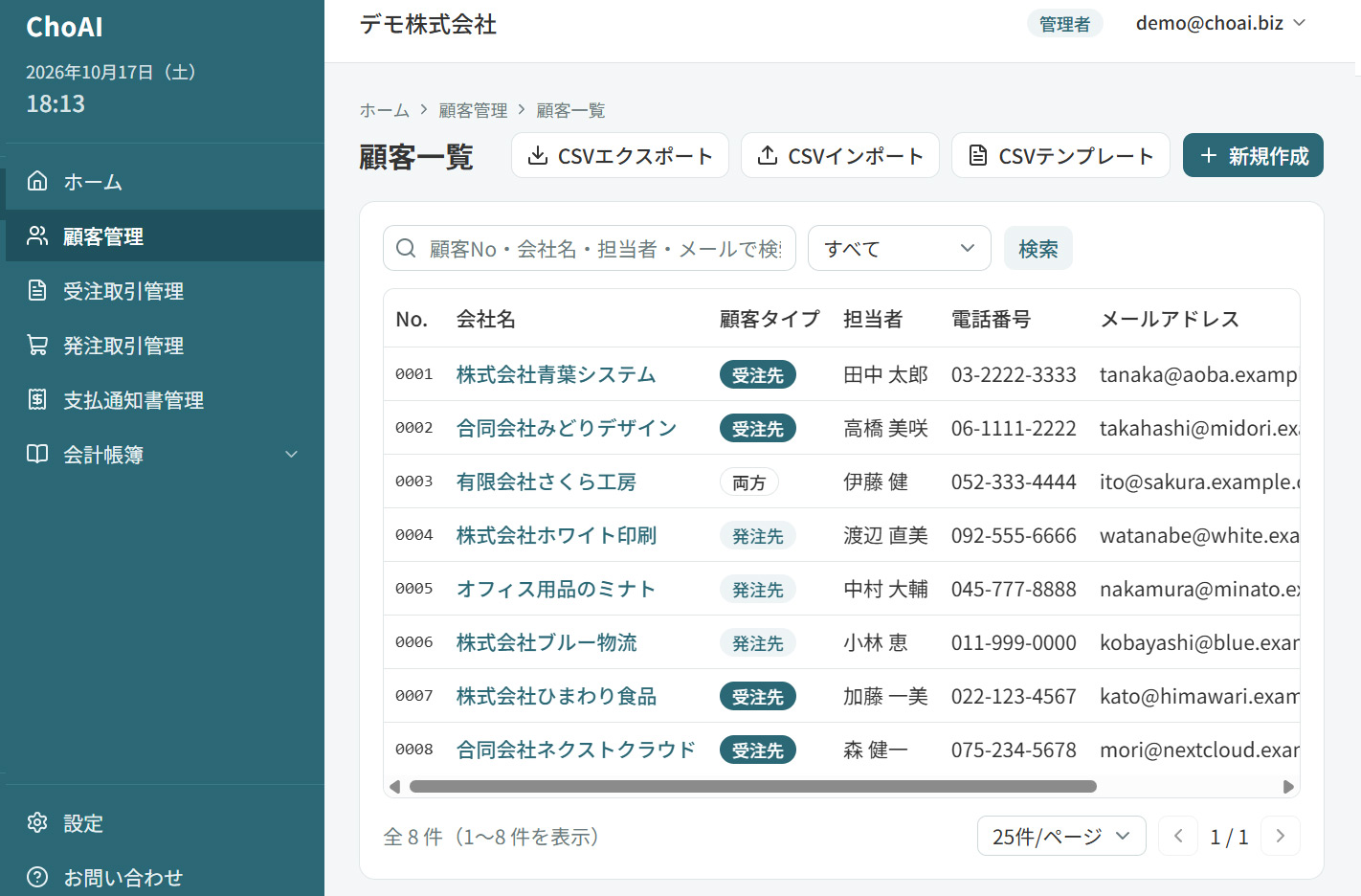
Task: Click the question mark icon for お問い合わせ
Action: point(37,877)
